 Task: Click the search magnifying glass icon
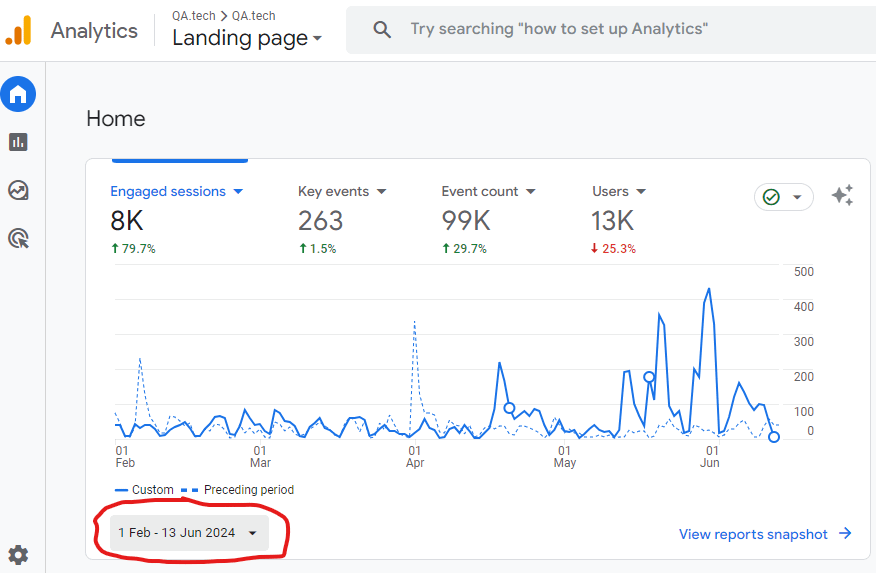382,30
